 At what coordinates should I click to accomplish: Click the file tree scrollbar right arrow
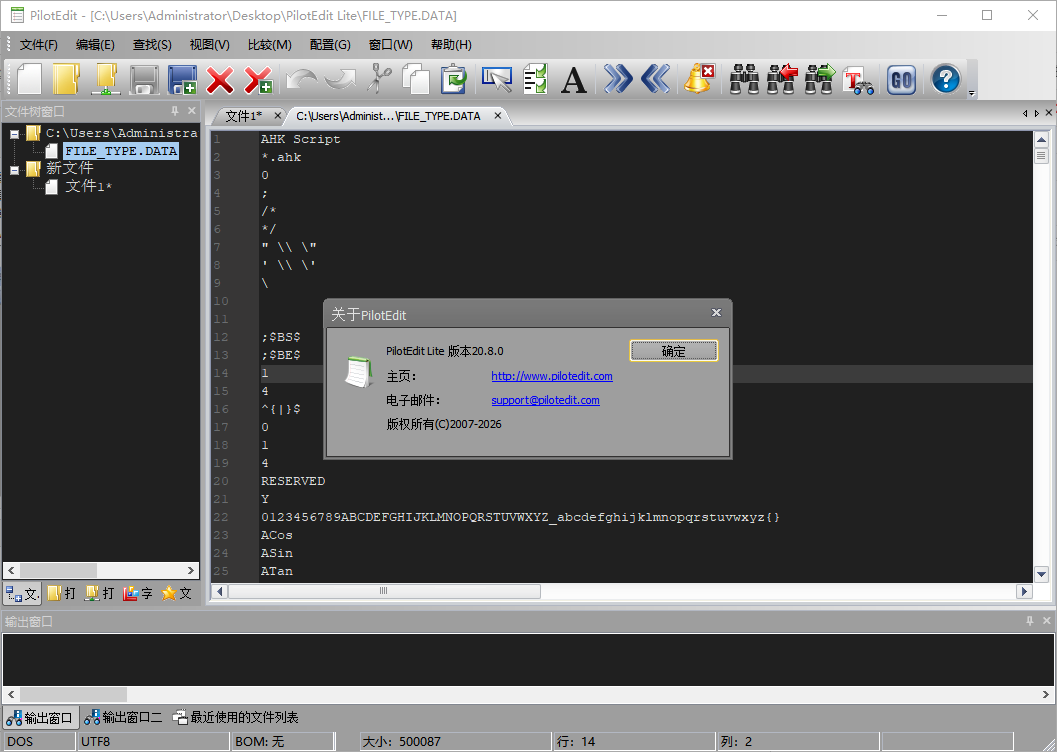(191, 570)
